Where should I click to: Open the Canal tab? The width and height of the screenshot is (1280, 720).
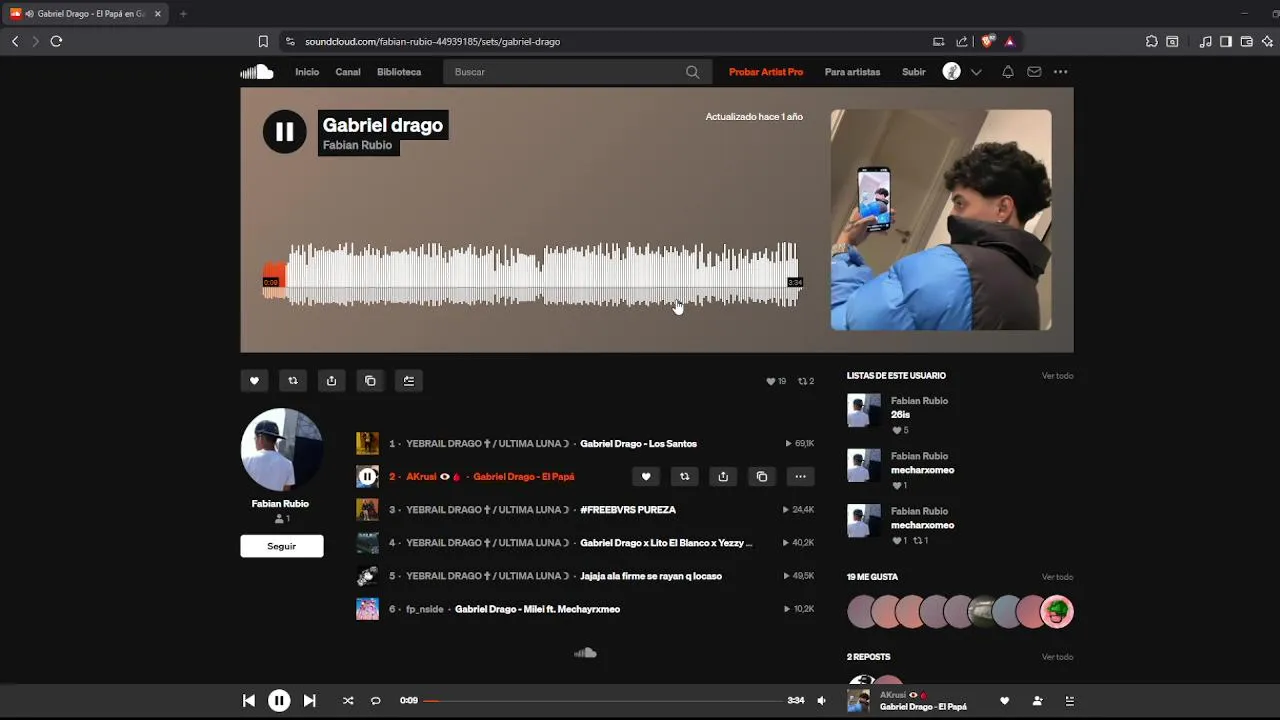[x=348, y=72]
